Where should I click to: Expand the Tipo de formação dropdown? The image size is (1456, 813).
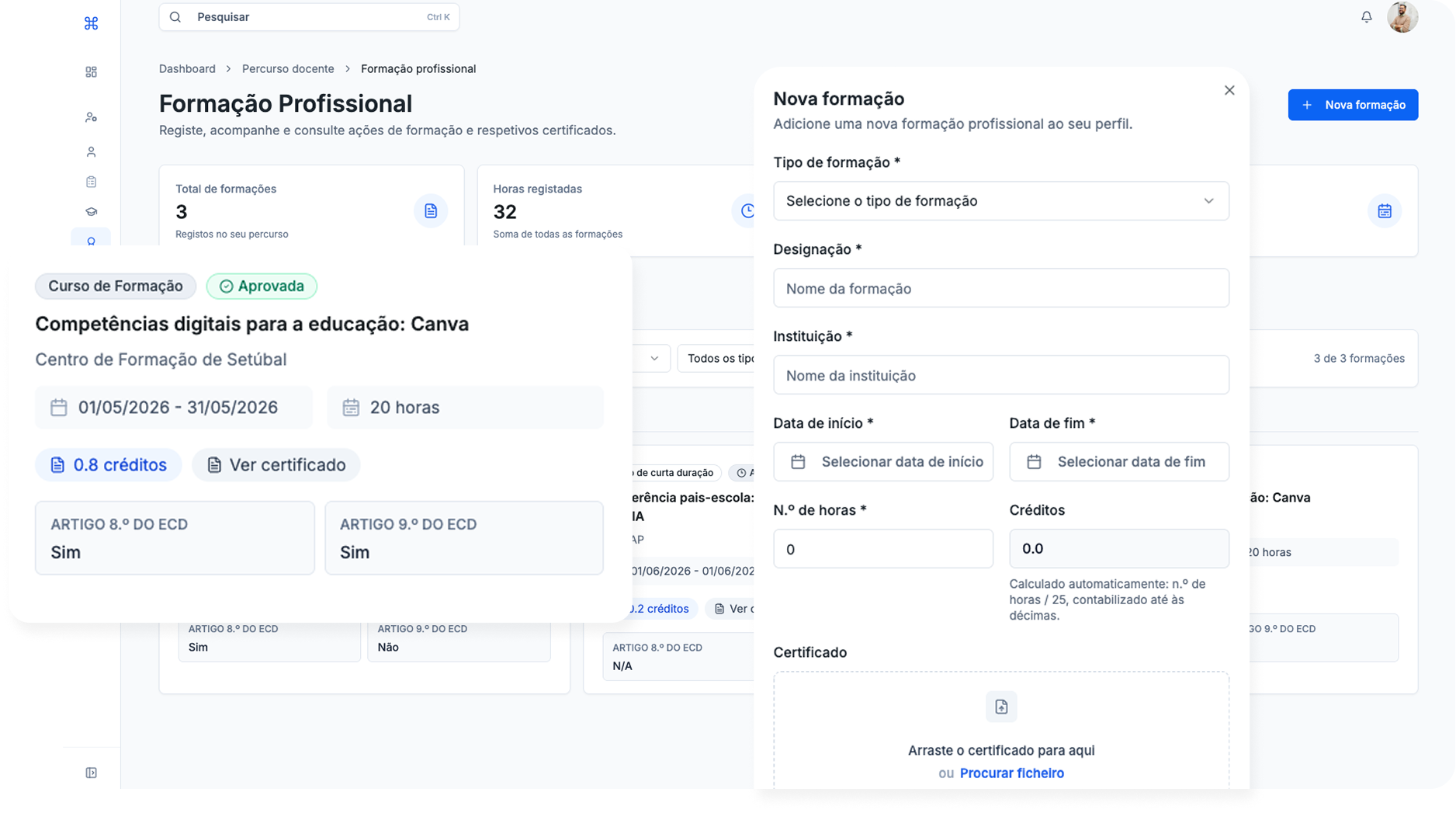[x=1001, y=201]
